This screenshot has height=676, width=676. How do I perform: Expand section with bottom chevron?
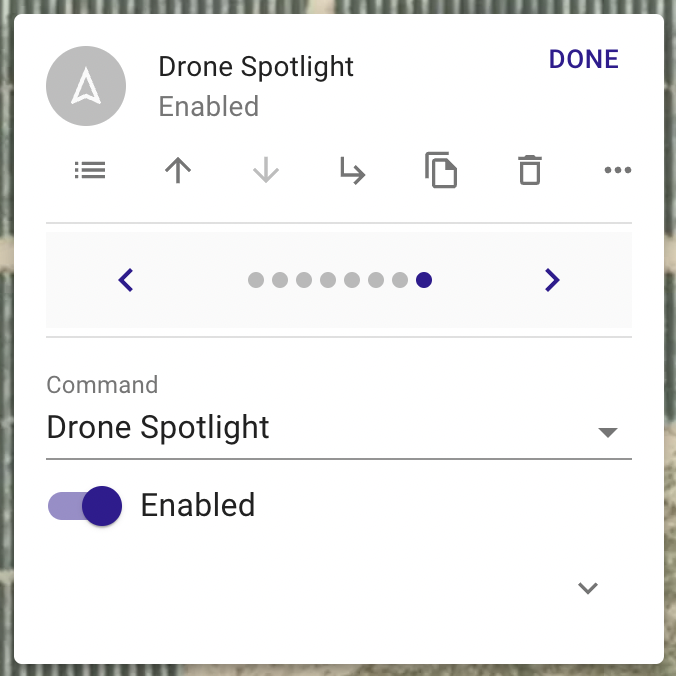point(588,588)
